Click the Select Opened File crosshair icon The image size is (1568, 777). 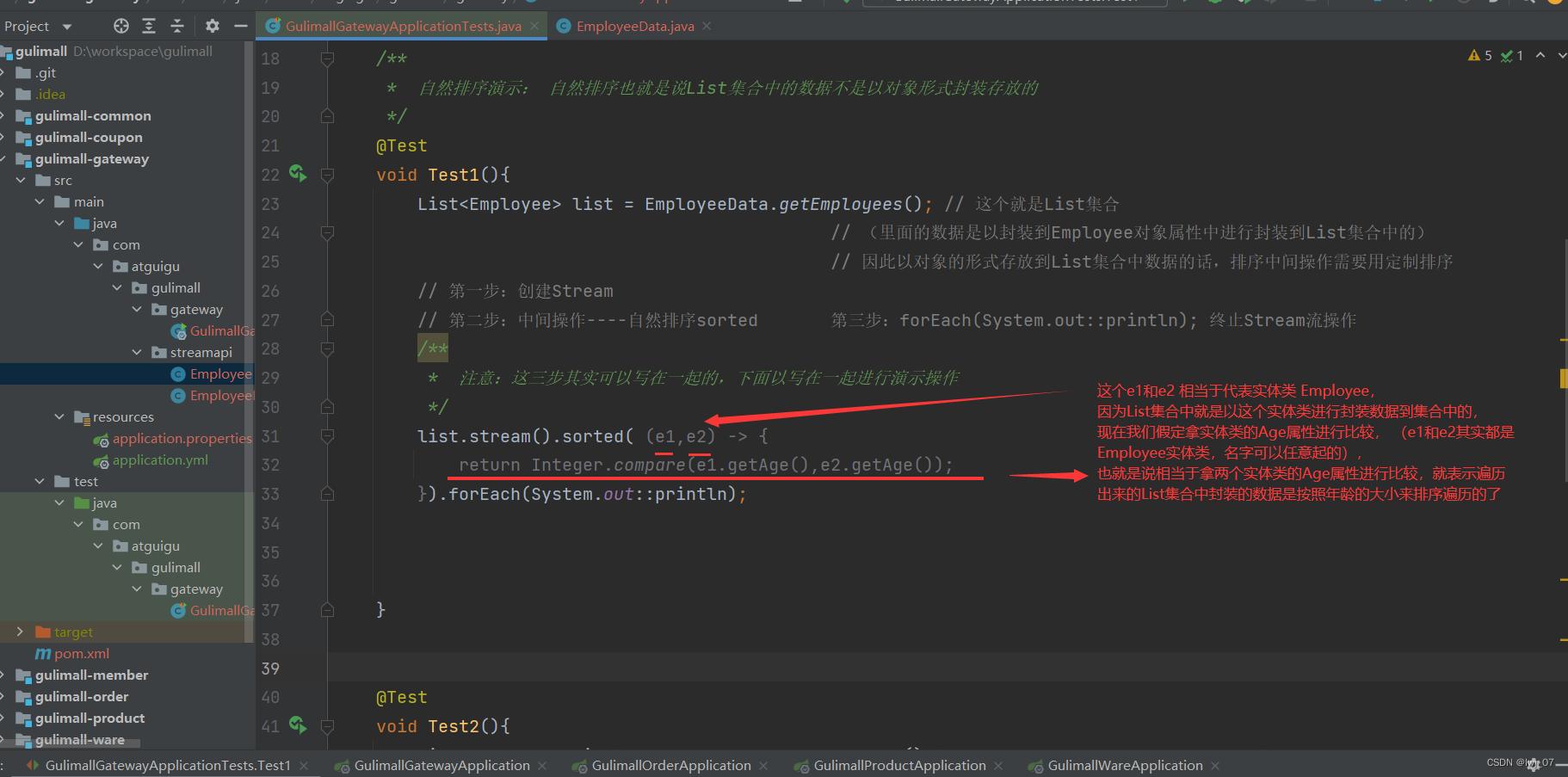coord(121,26)
